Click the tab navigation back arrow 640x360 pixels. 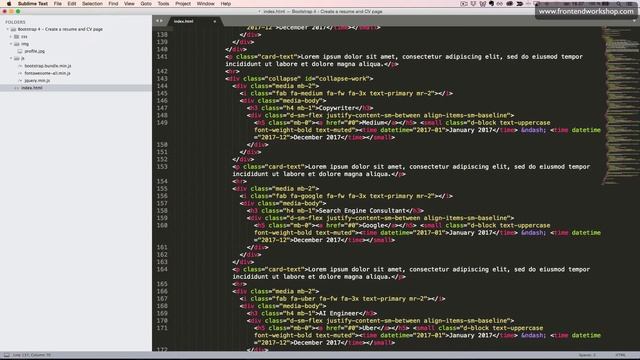point(157,21)
